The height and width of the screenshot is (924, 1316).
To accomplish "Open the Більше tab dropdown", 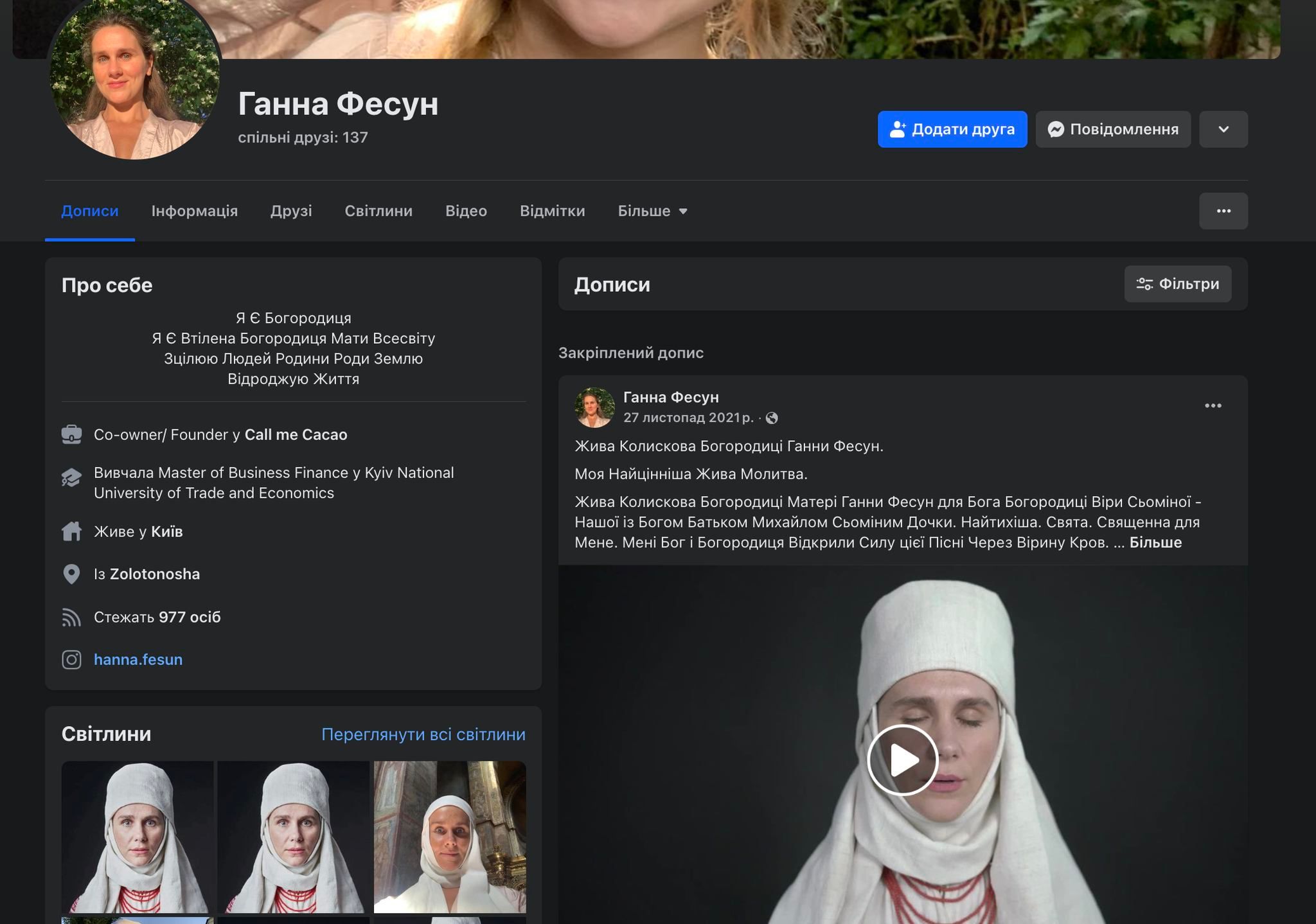I will (x=652, y=211).
